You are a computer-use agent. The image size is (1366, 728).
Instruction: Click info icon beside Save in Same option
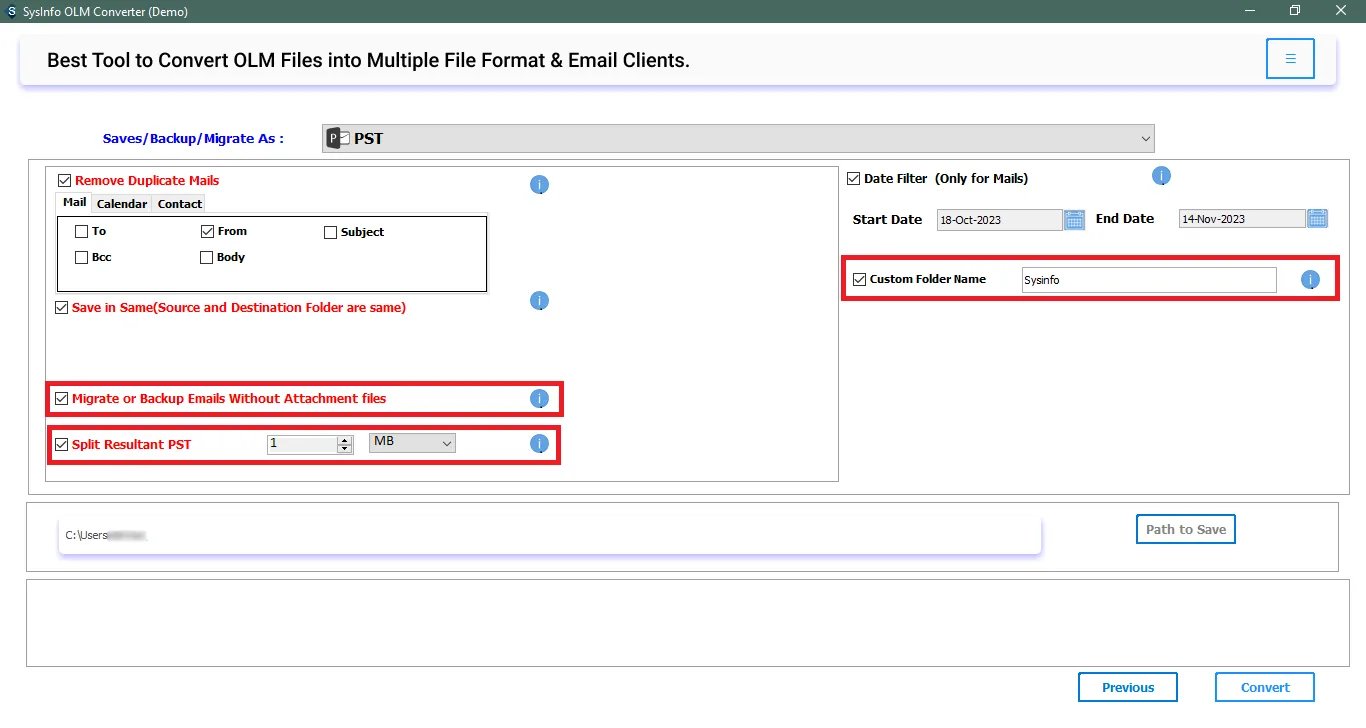point(539,301)
